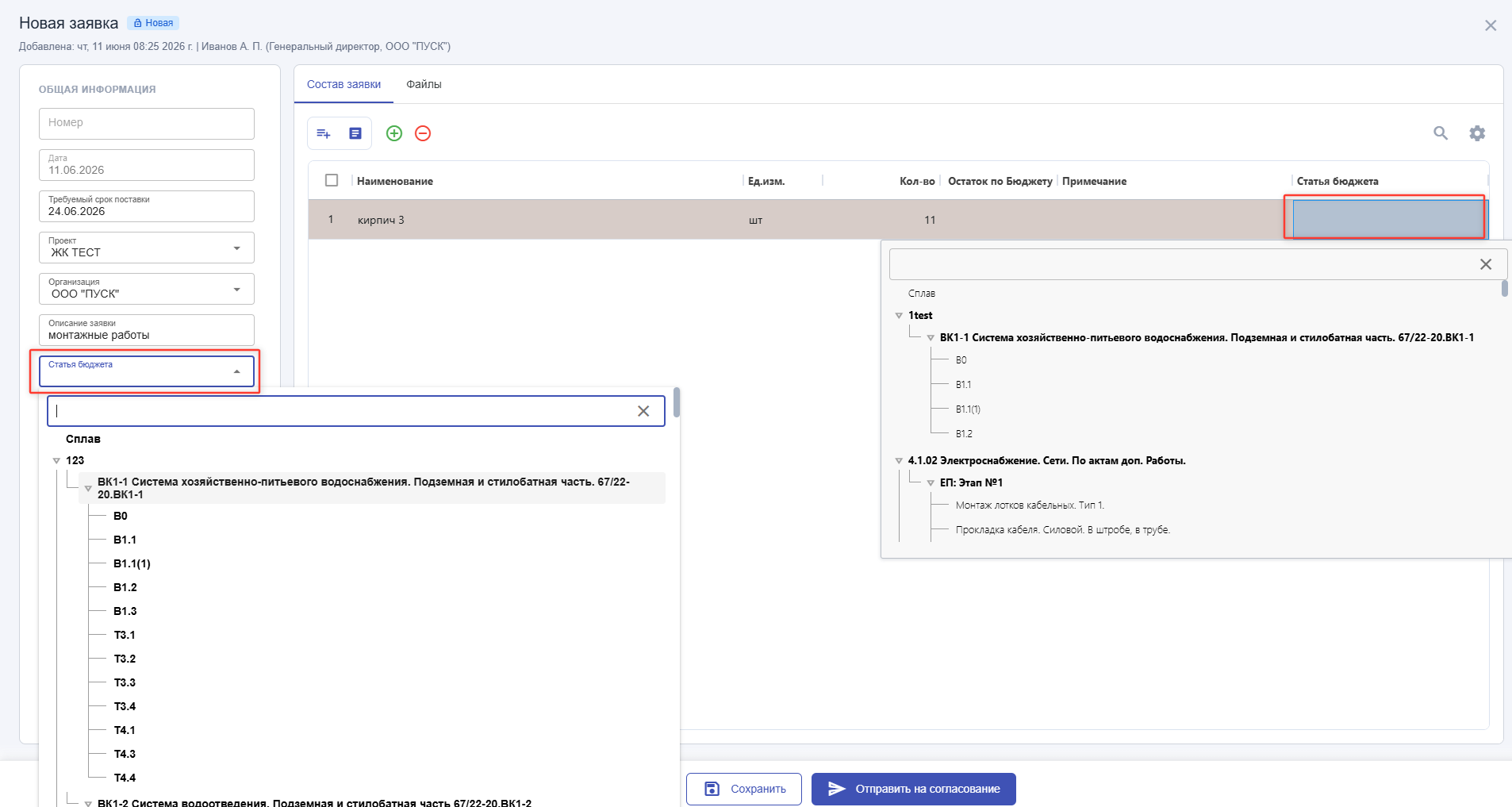Click left dropdown list scrollbar
Screen dimensions: 1512x807
[x=676, y=402]
